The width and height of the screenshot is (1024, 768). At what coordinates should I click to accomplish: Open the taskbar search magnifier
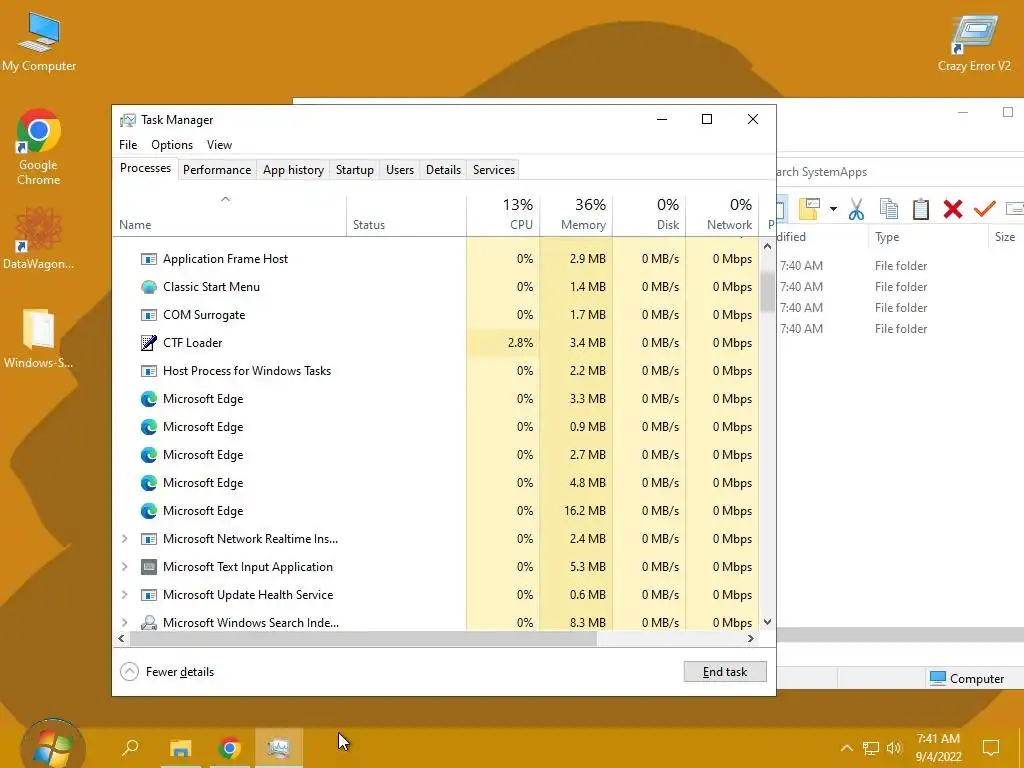[x=131, y=747]
